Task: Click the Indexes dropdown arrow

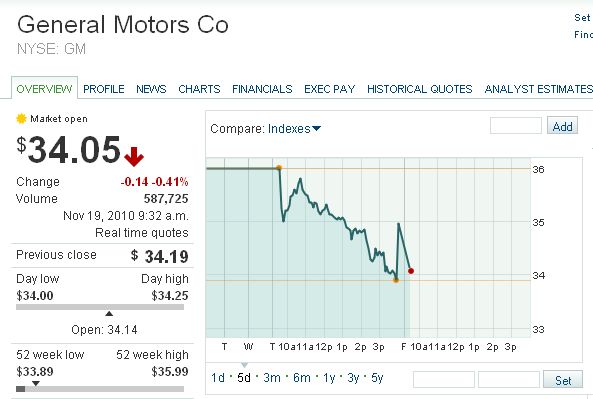Action: point(317,129)
